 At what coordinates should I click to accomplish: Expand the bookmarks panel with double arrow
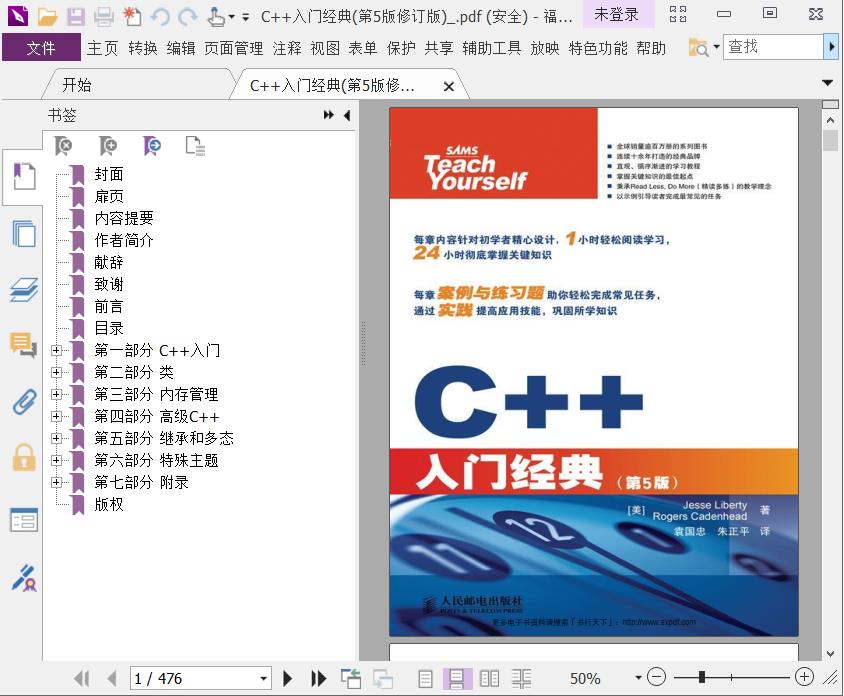(x=328, y=115)
